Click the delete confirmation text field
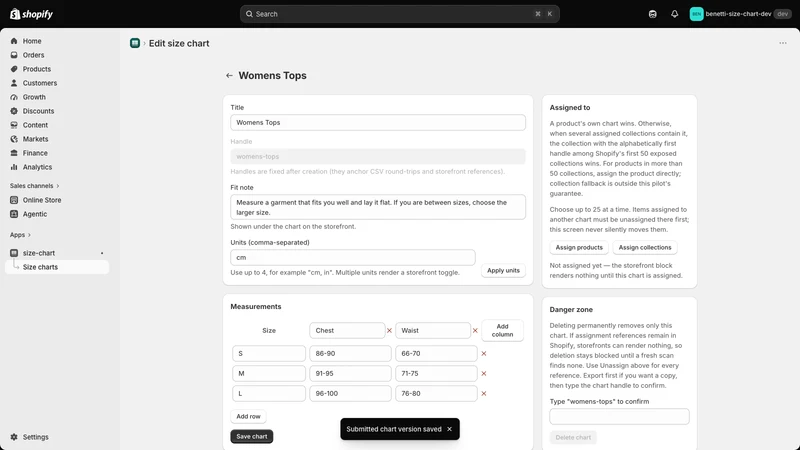800x450 pixels. [619, 416]
